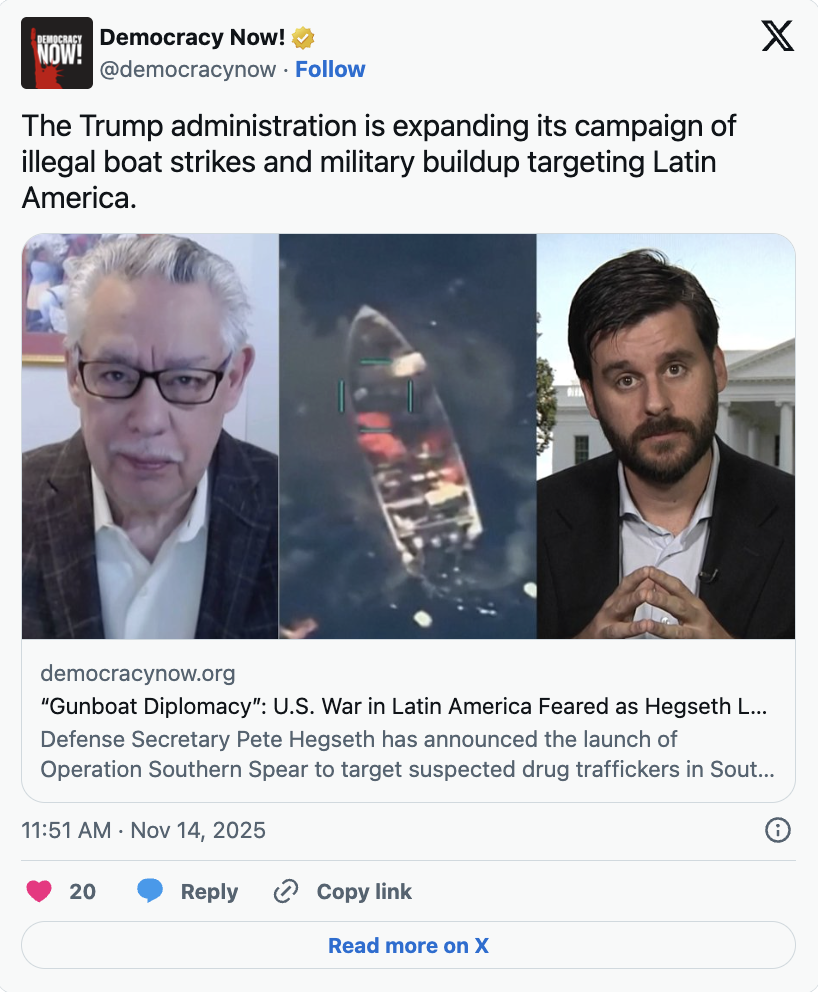
Task: Click the tweet body text about boat strikes
Action: coord(378,162)
